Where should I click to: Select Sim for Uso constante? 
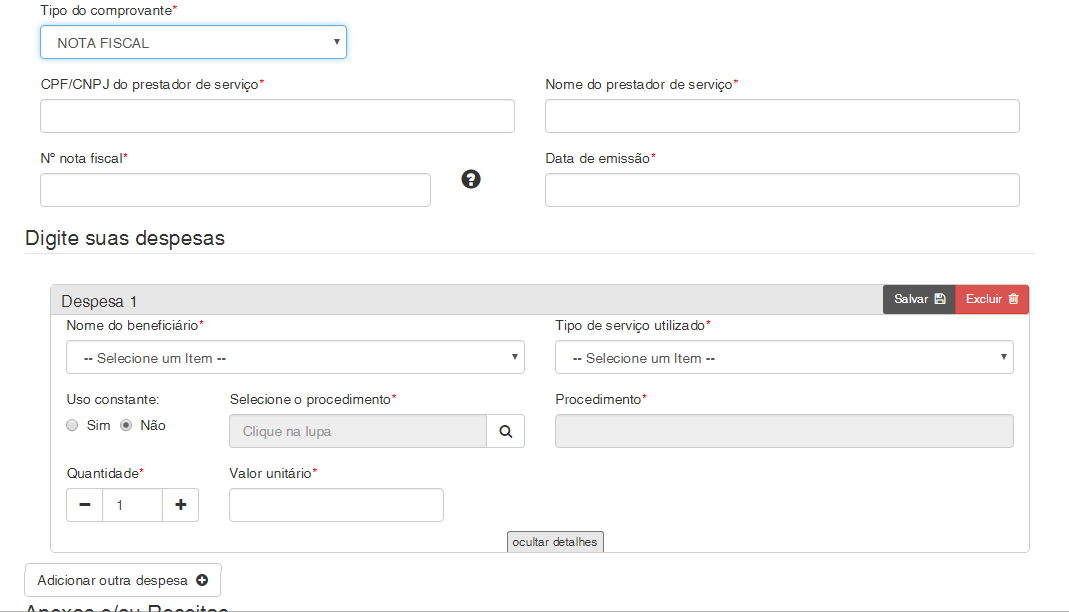(72, 425)
